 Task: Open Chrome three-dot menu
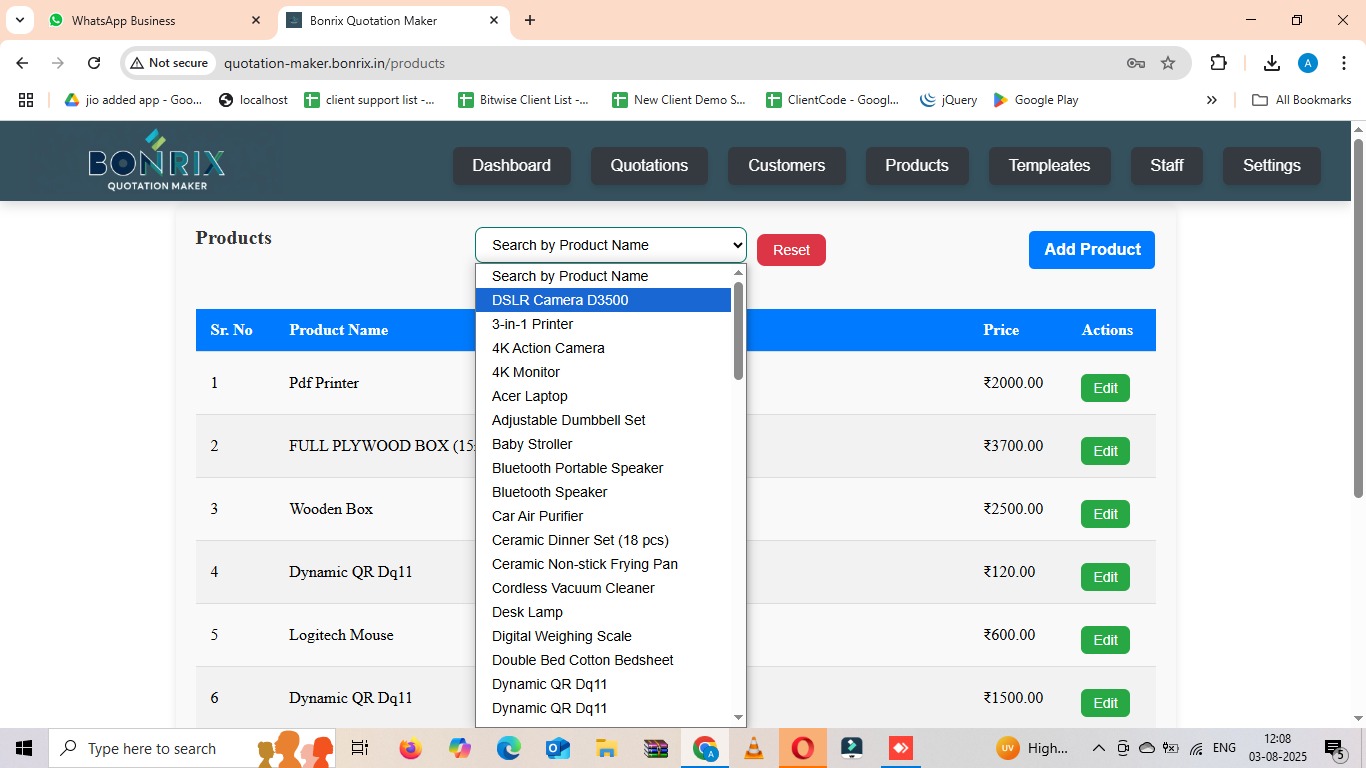(x=1344, y=63)
